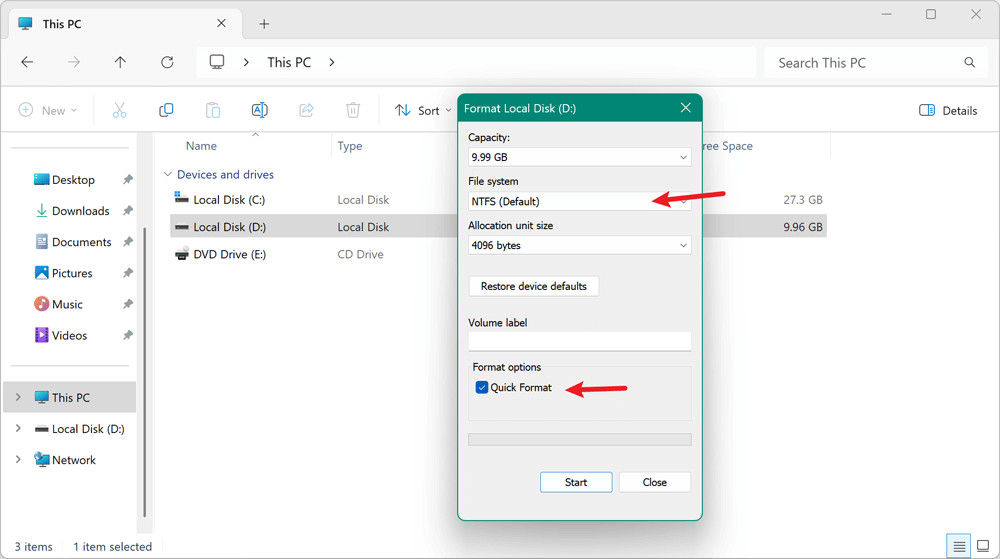Click chevron after This PC in address bar
Image resolution: width=1000 pixels, height=559 pixels.
pos(332,62)
